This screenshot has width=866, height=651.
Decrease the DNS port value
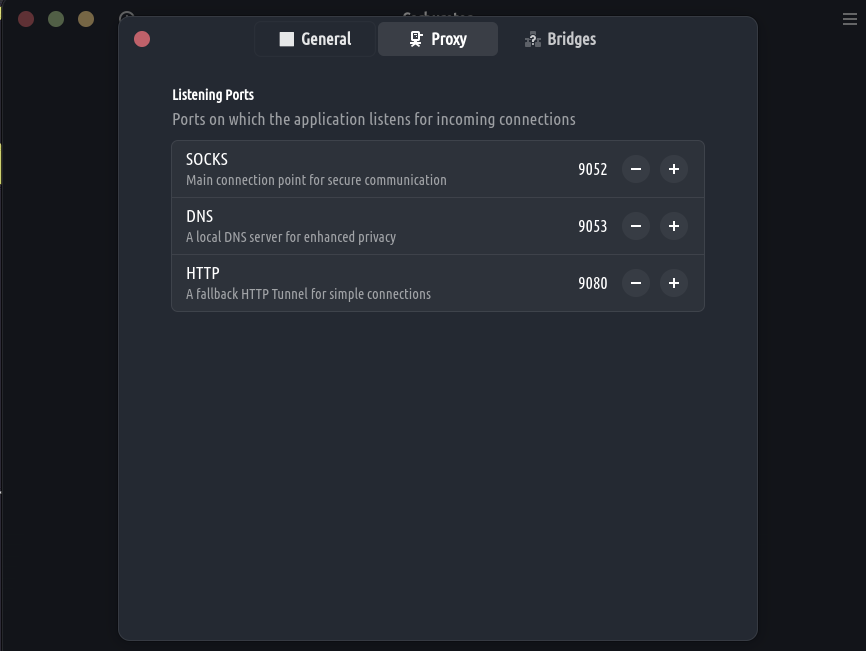[636, 226]
